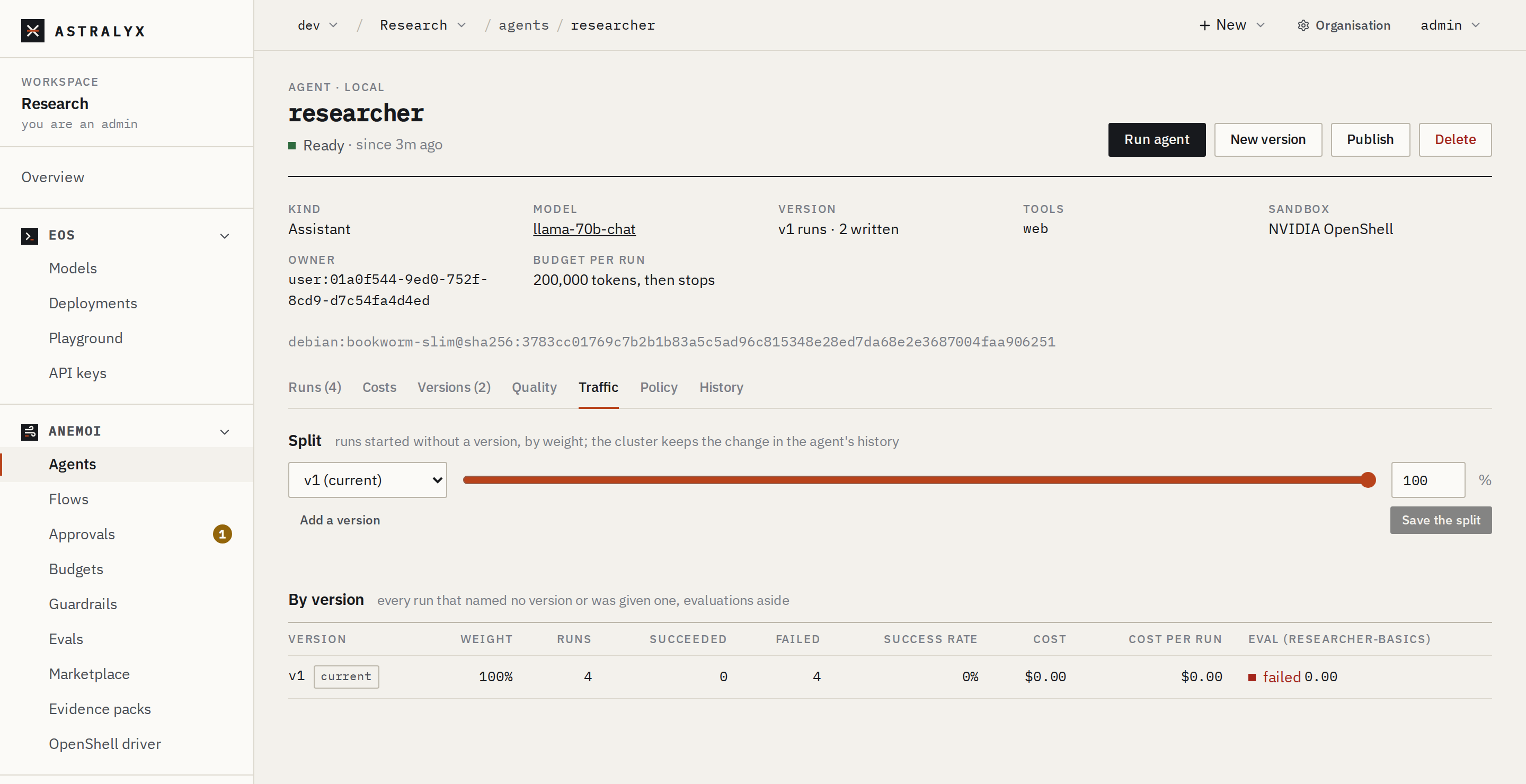Image resolution: width=1526 pixels, height=784 pixels.
Task: Click the Publish button
Action: coord(1370,140)
